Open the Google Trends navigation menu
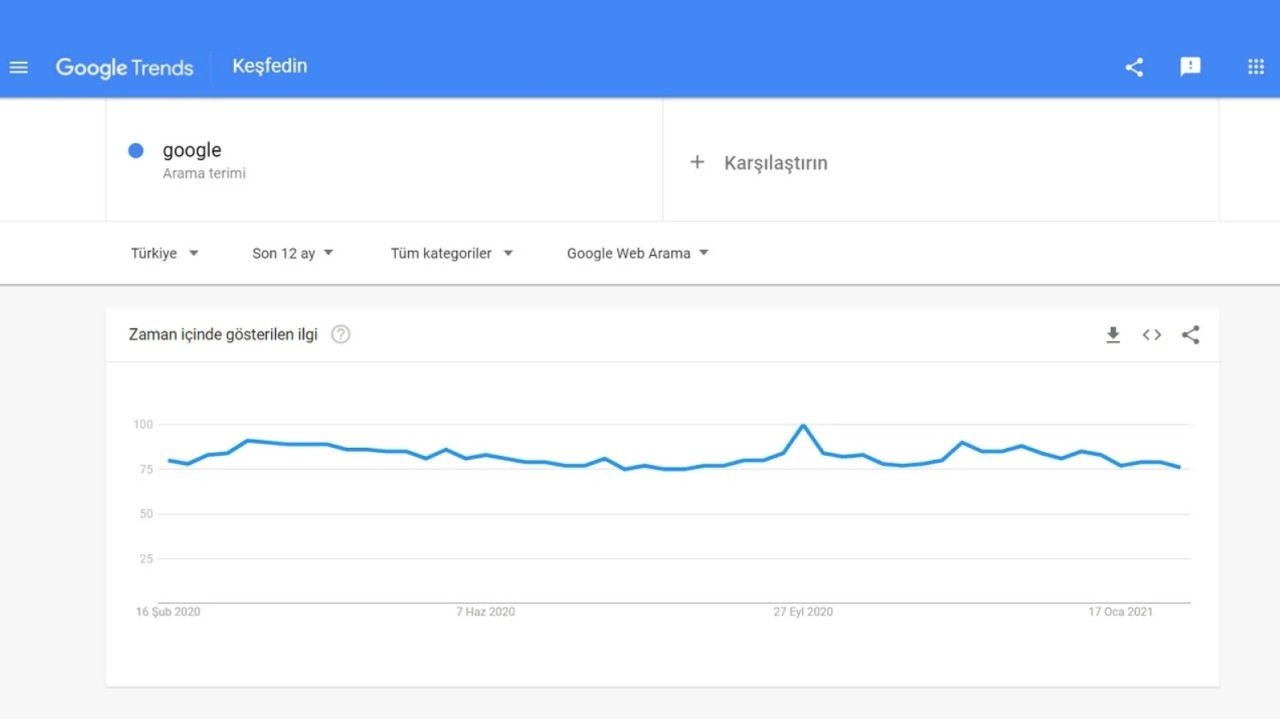This screenshot has height=719, width=1280. click(x=18, y=67)
